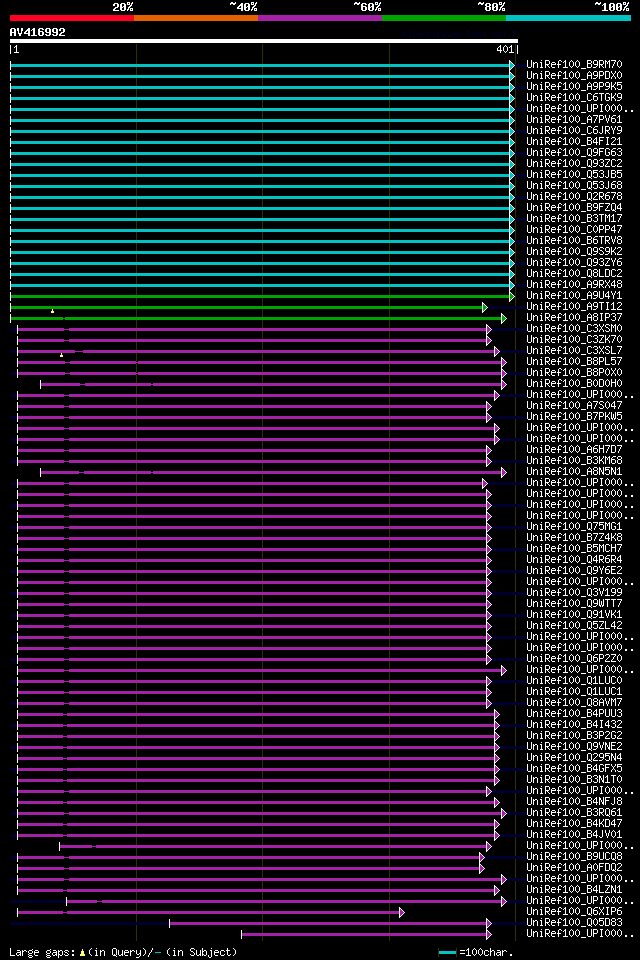Select UniRef100_B4PUU3 hit

(574, 714)
